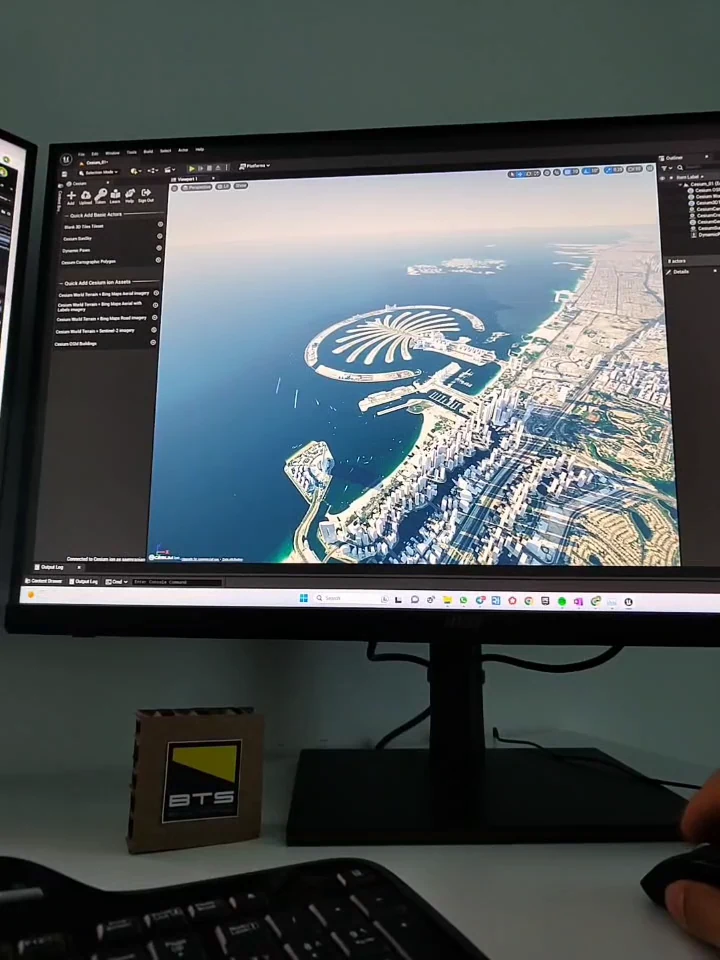This screenshot has width=720, height=960.
Task: Toggle the Outliner visibility eye column header
Action: (662, 178)
